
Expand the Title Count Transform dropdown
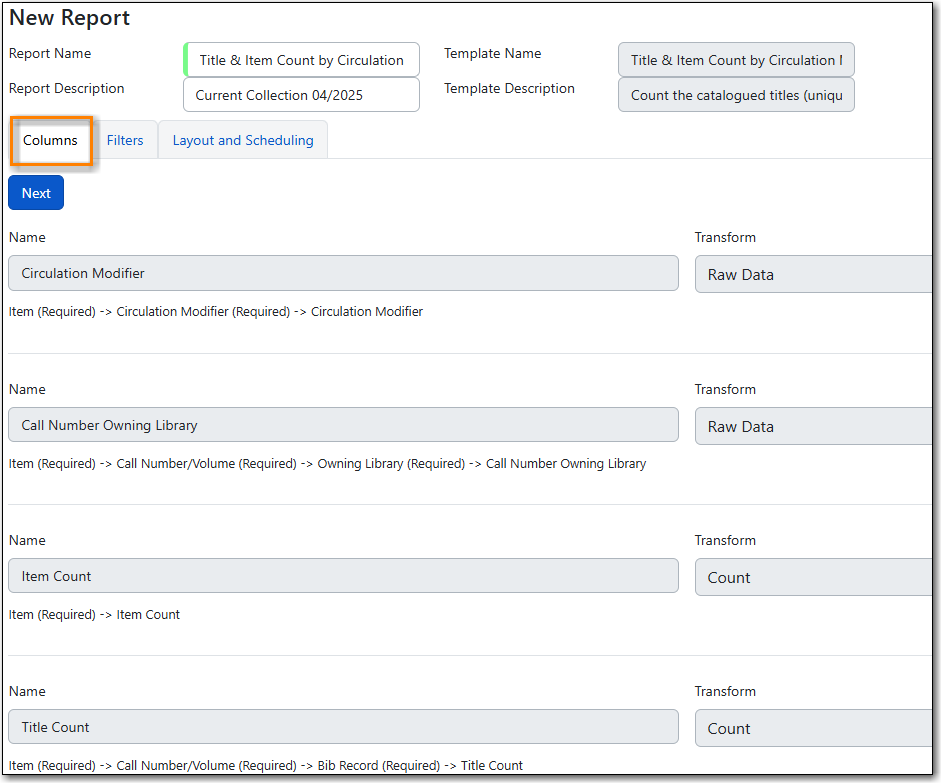click(813, 728)
